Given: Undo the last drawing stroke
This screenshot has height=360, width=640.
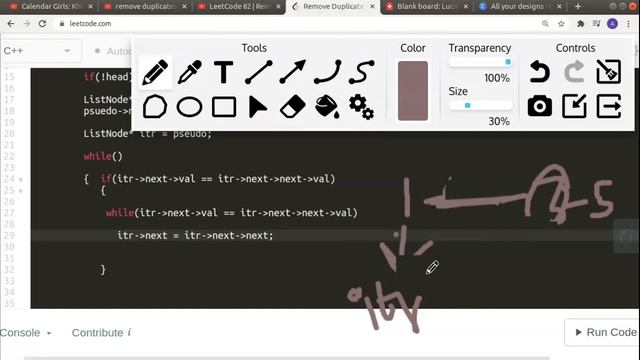Looking at the screenshot, I should click(540, 72).
